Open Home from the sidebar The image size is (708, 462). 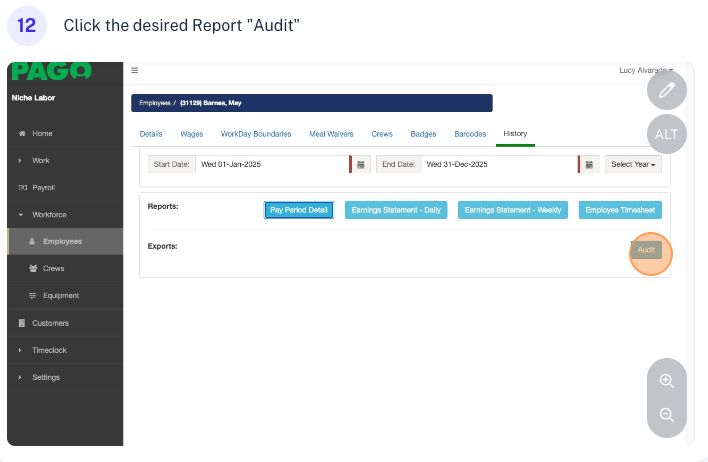[x=42, y=133]
